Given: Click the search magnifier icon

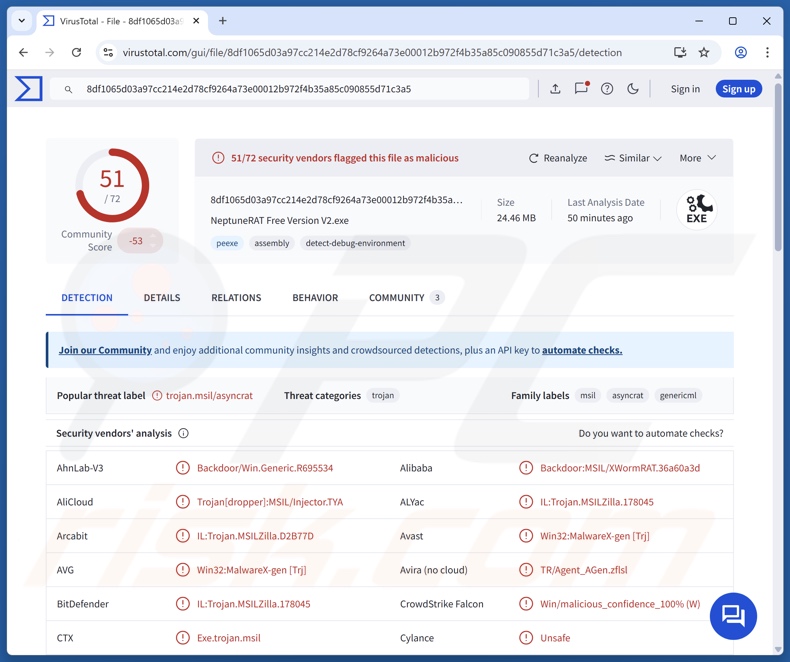Looking at the screenshot, I should click(68, 89).
